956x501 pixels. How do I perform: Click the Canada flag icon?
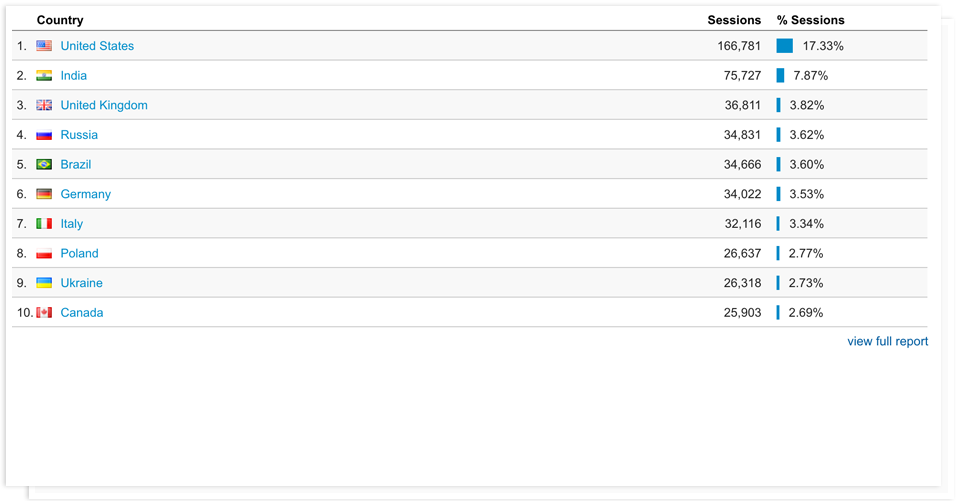[44, 313]
